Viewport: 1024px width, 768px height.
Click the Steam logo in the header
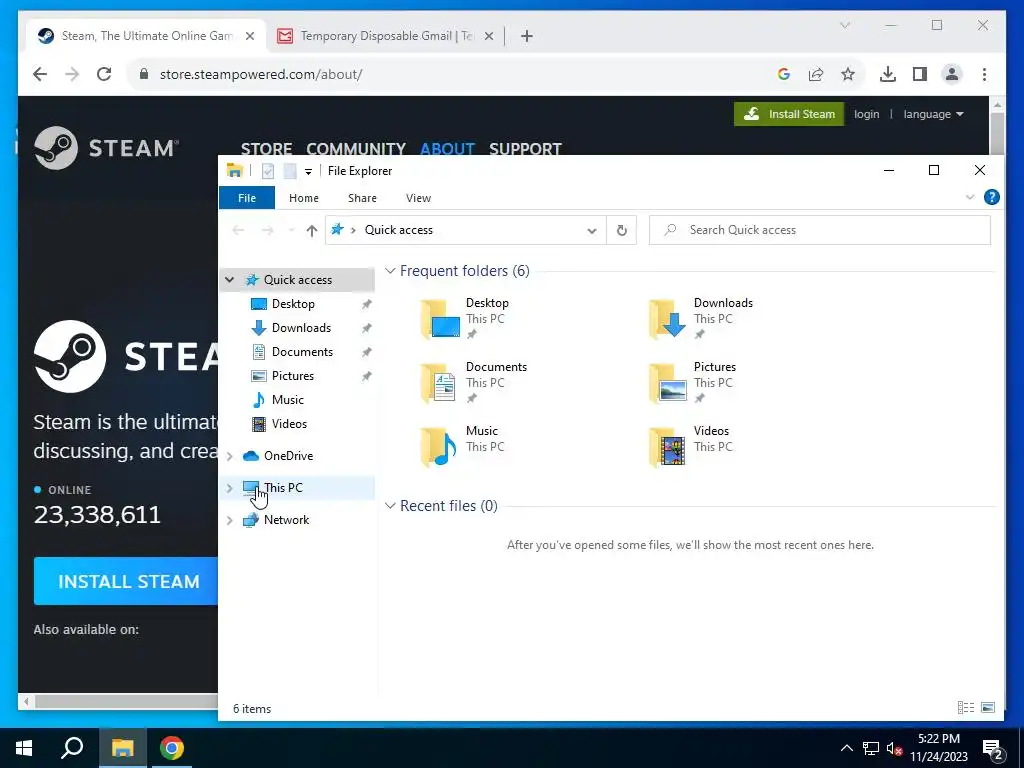click(106, 148)
